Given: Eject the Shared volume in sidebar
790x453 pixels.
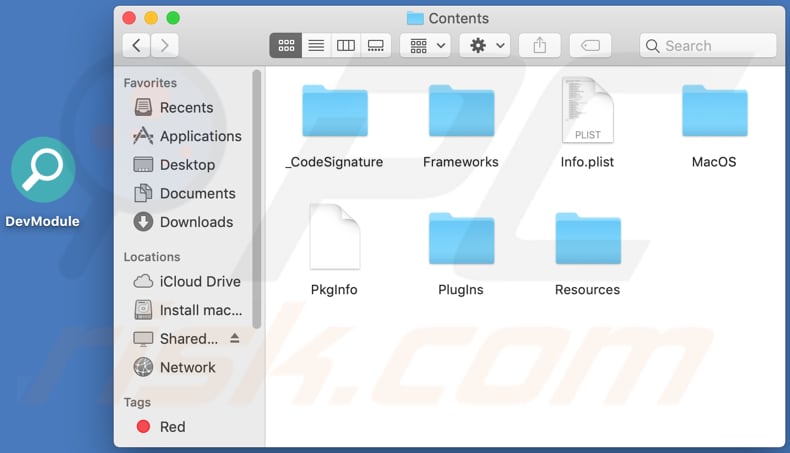Looking at the screenshot, I should 236,339.
